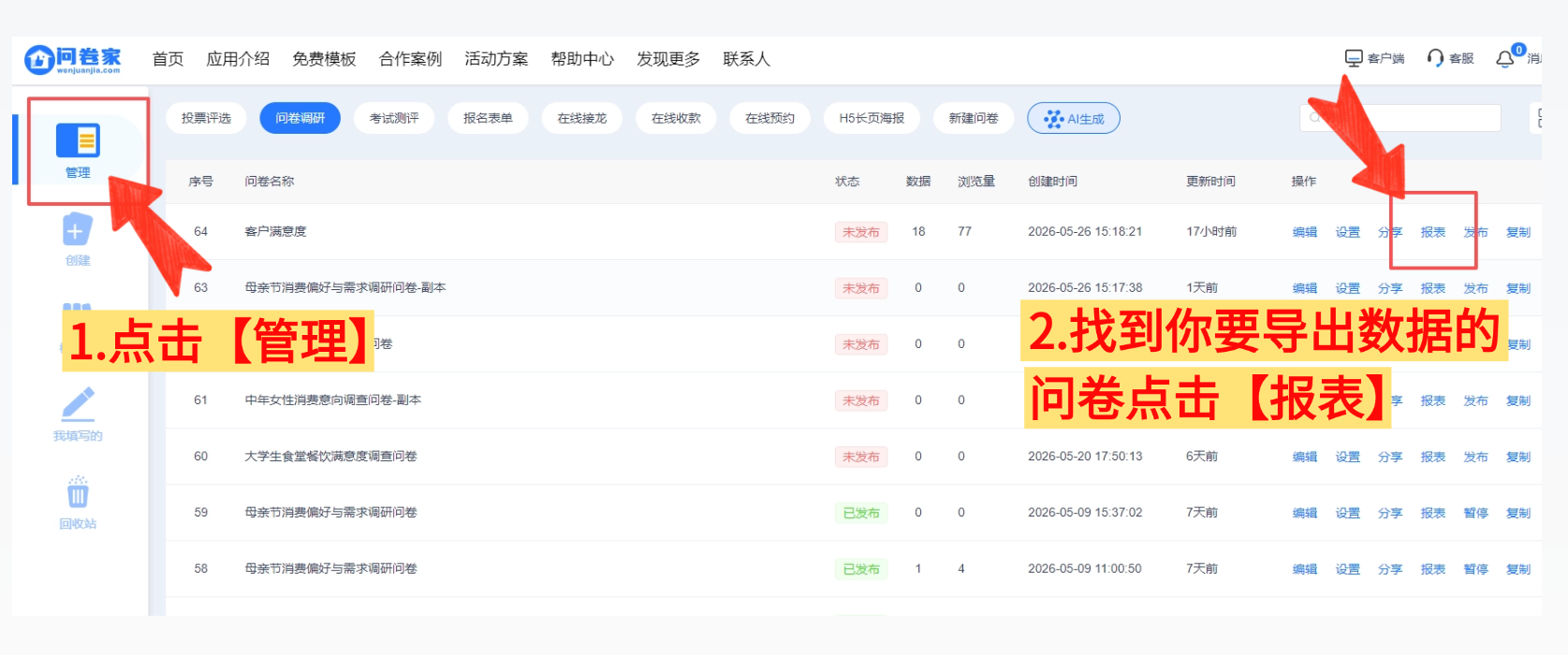Switch to the 问卷调研 tab
The height and width of the screenshot is (655, 1568).
pyautogui.click(x=300, y=118)
